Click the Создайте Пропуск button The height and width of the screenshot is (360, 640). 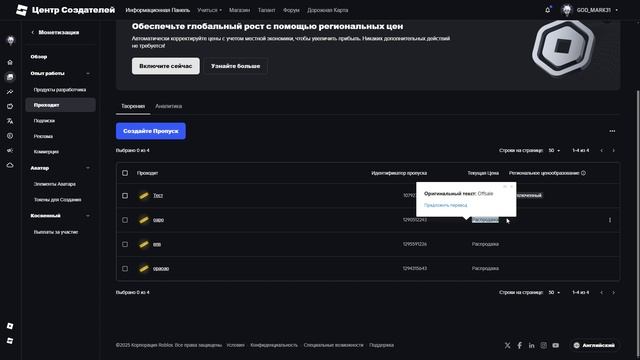coord(151,131)
